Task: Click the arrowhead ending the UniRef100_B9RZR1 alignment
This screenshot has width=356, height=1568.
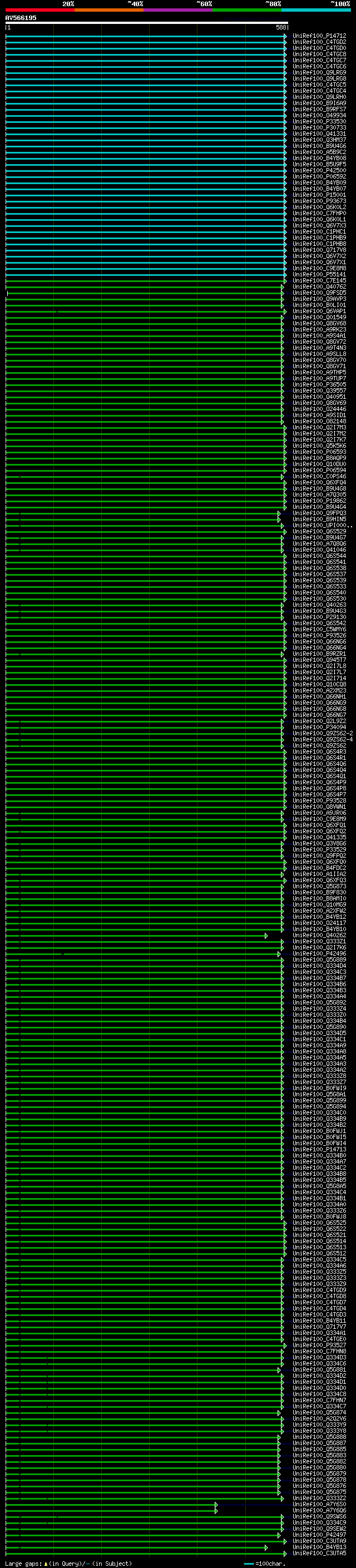Action: (283, 654)
